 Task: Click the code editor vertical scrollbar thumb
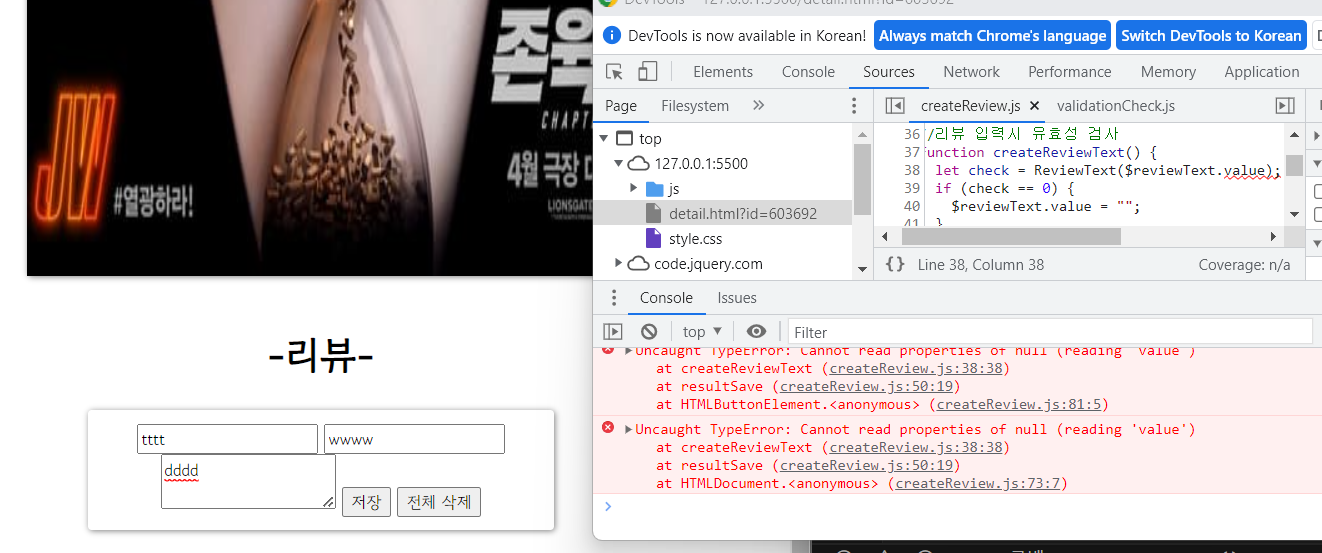click(1294, 164)
